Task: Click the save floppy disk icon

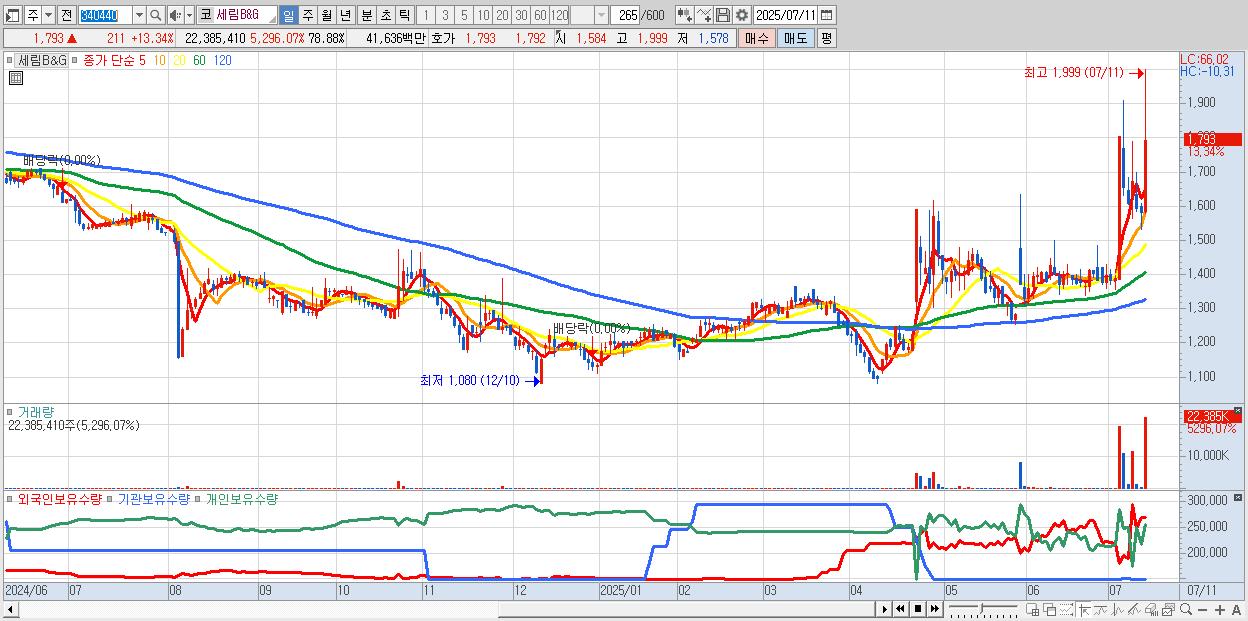Action: click(x=722, y=15)
